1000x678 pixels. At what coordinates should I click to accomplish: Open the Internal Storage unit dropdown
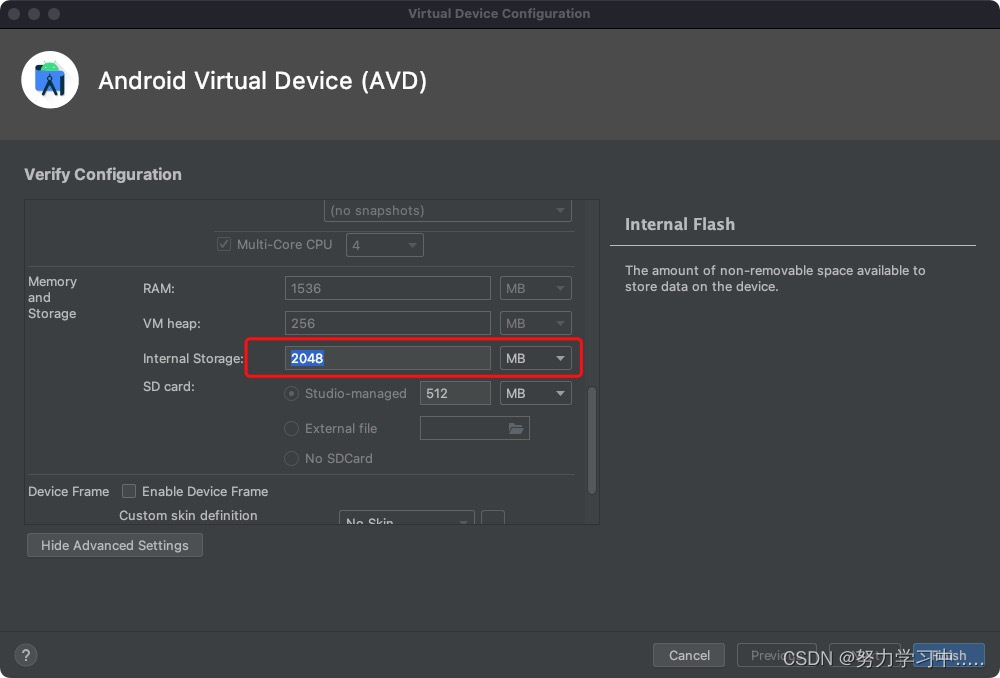click(x=536, y=358)
